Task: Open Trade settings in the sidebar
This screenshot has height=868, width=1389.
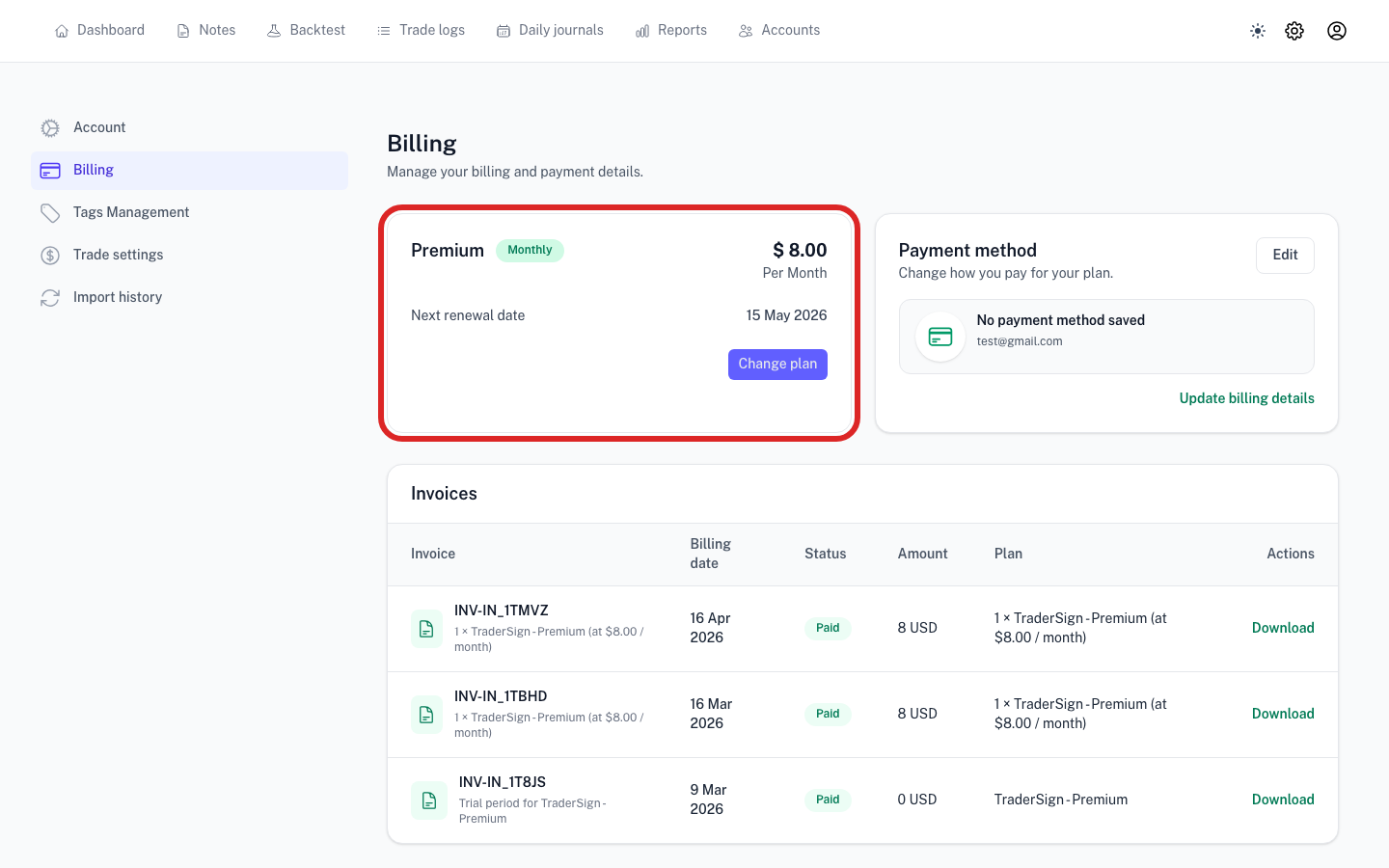Action: (x=118, y=255)
